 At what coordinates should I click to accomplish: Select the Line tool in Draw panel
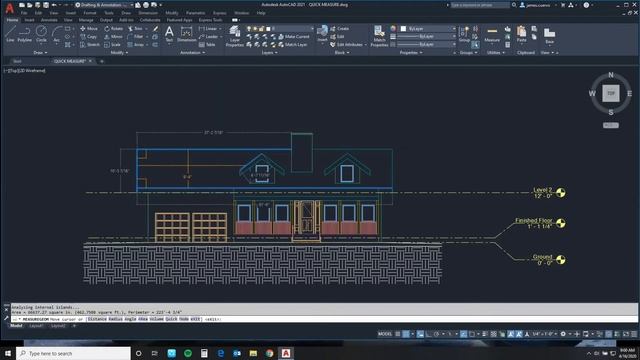click(10, 33)
